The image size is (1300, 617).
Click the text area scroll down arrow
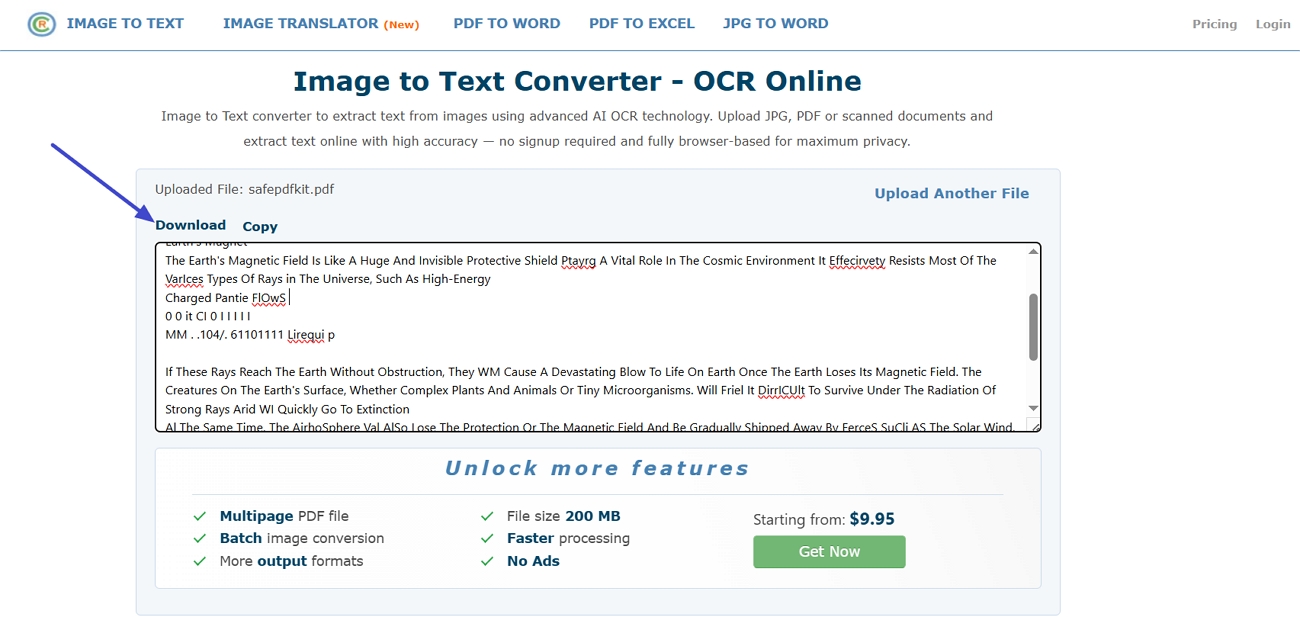(1033, 408)
